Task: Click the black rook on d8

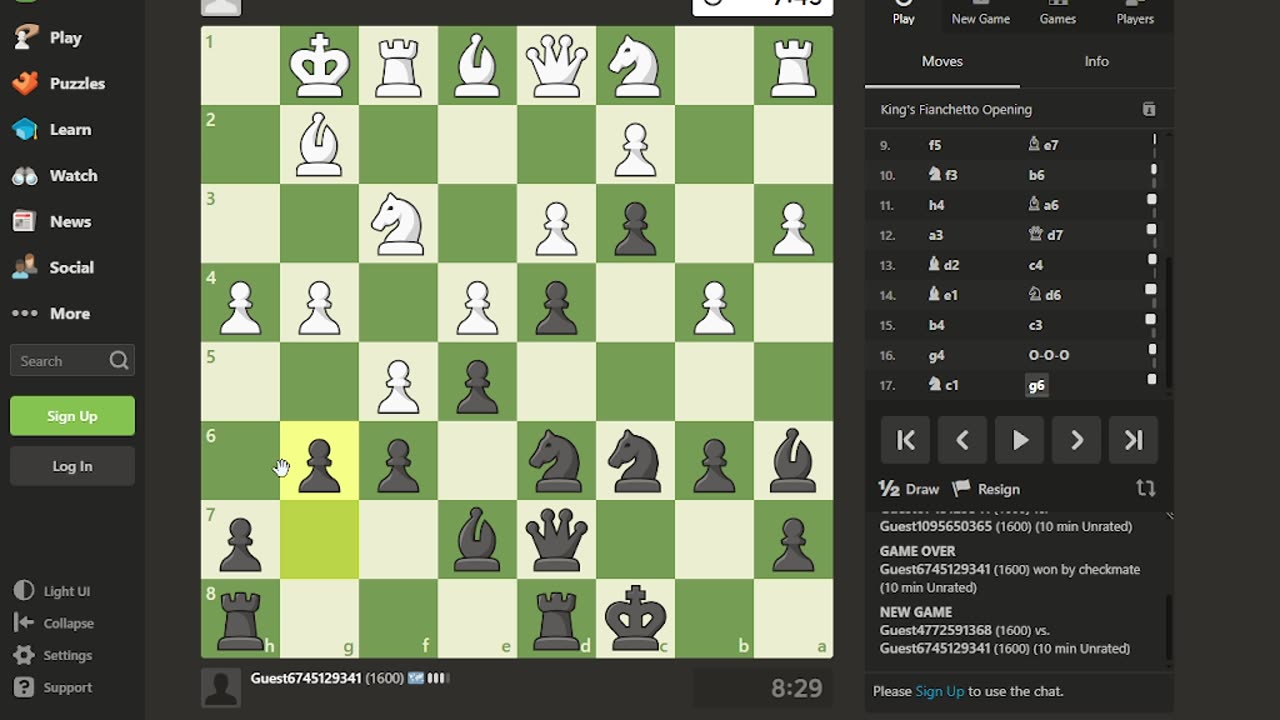Action: (x=556, y=619)
